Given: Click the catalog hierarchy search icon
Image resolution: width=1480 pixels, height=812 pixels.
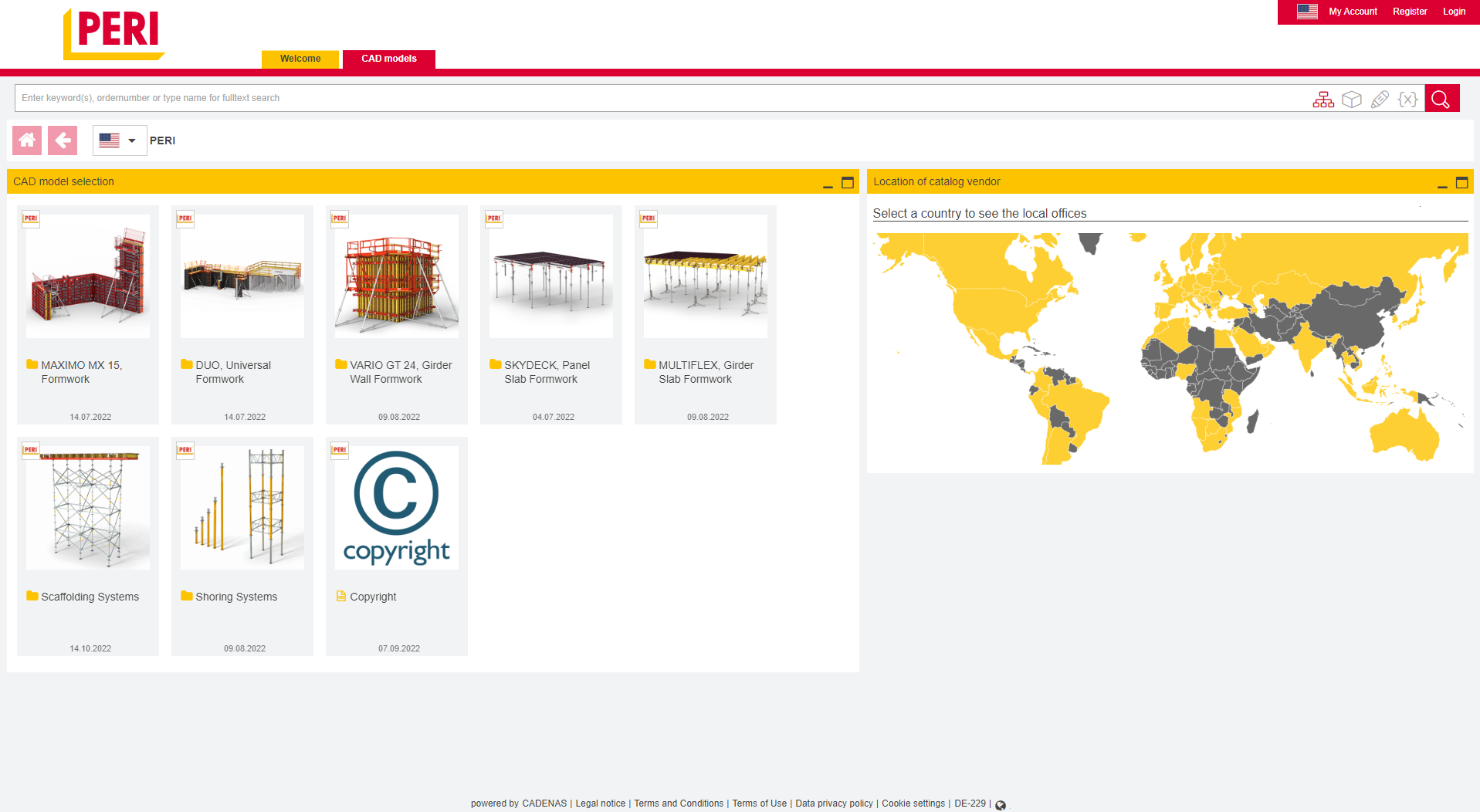Looking at the screenshot, I should [x=1323, y=100].
